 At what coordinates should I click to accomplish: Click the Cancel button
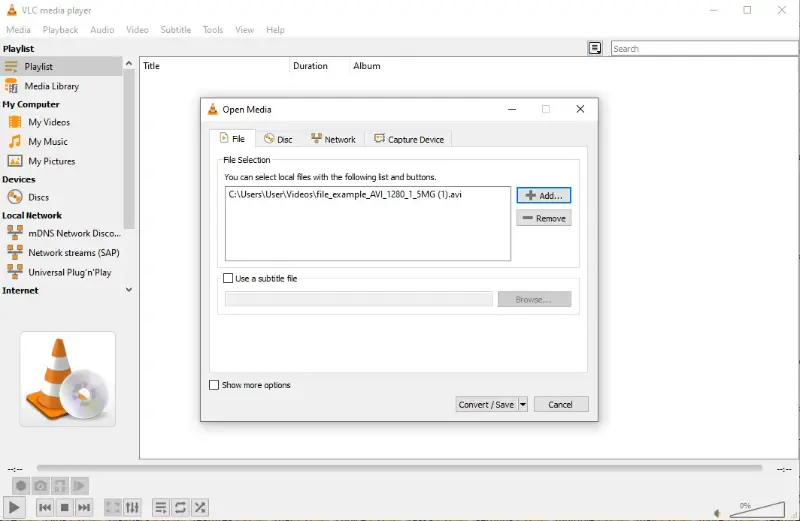click(x=561, y=404)
